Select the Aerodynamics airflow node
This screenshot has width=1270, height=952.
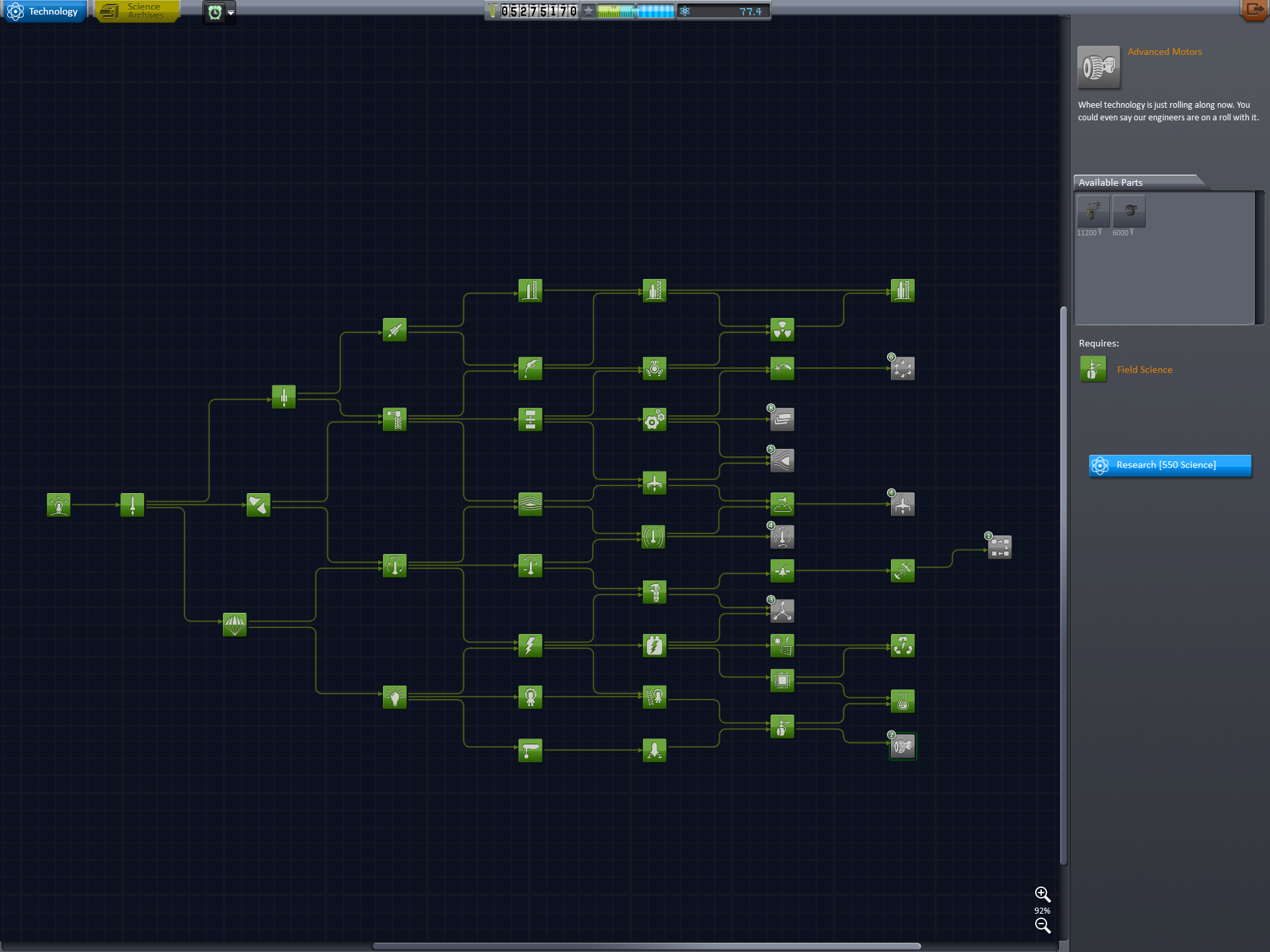click(x=530, y=504)
